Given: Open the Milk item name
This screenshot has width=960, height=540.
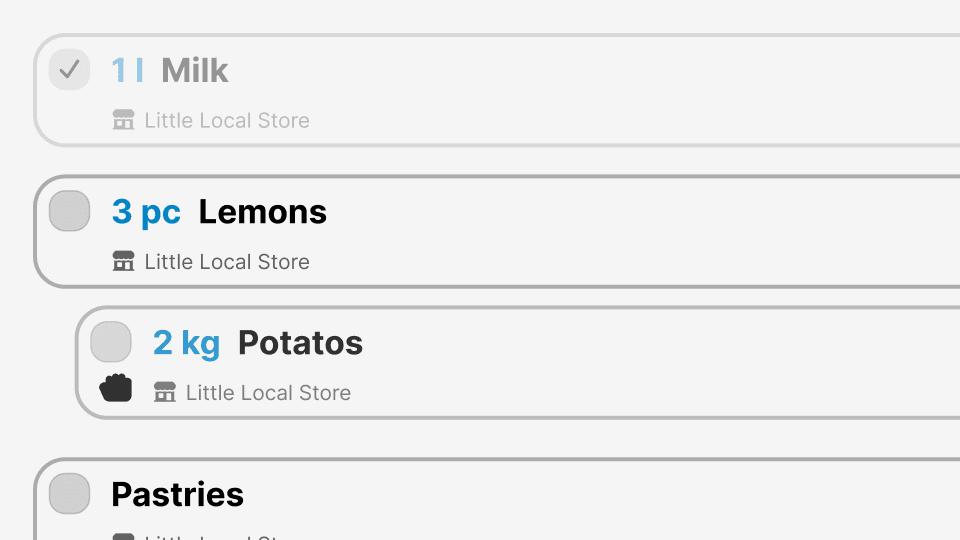Looking at the screenshot, I should tap(195, 70).
